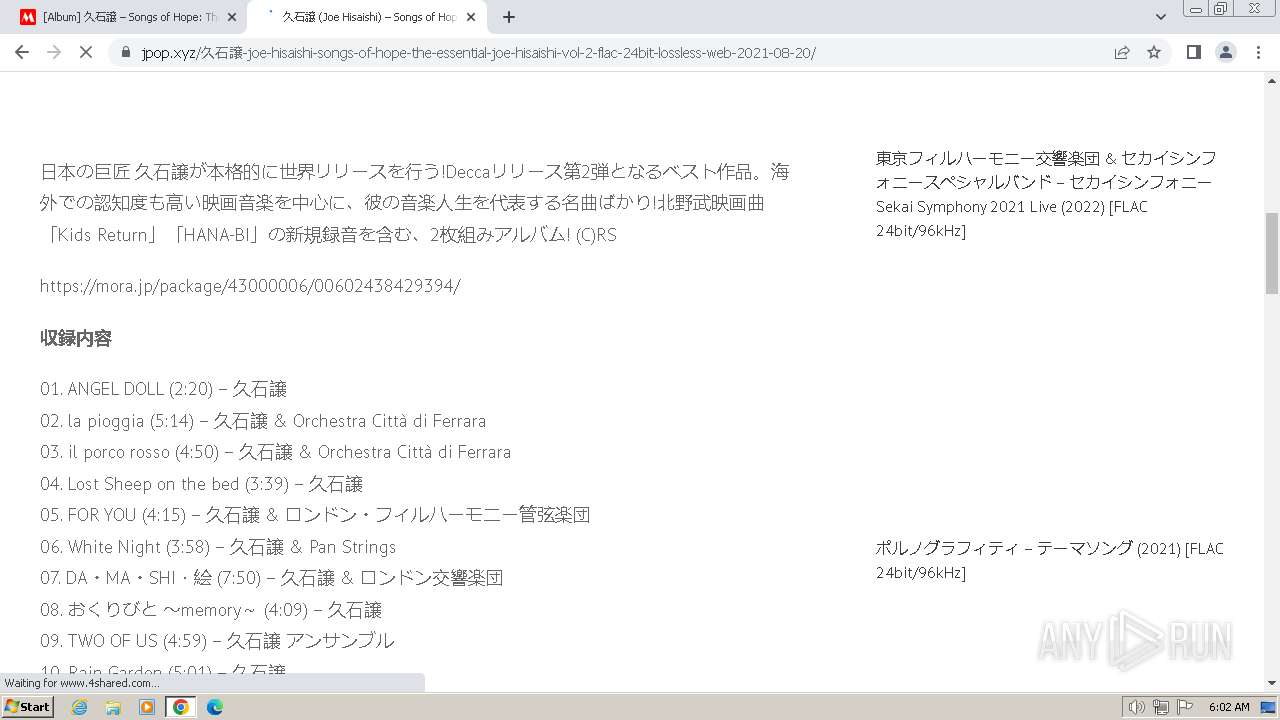The image size is (1280, 720).
Task: Open the side panel button
Action: [1193, 52]
